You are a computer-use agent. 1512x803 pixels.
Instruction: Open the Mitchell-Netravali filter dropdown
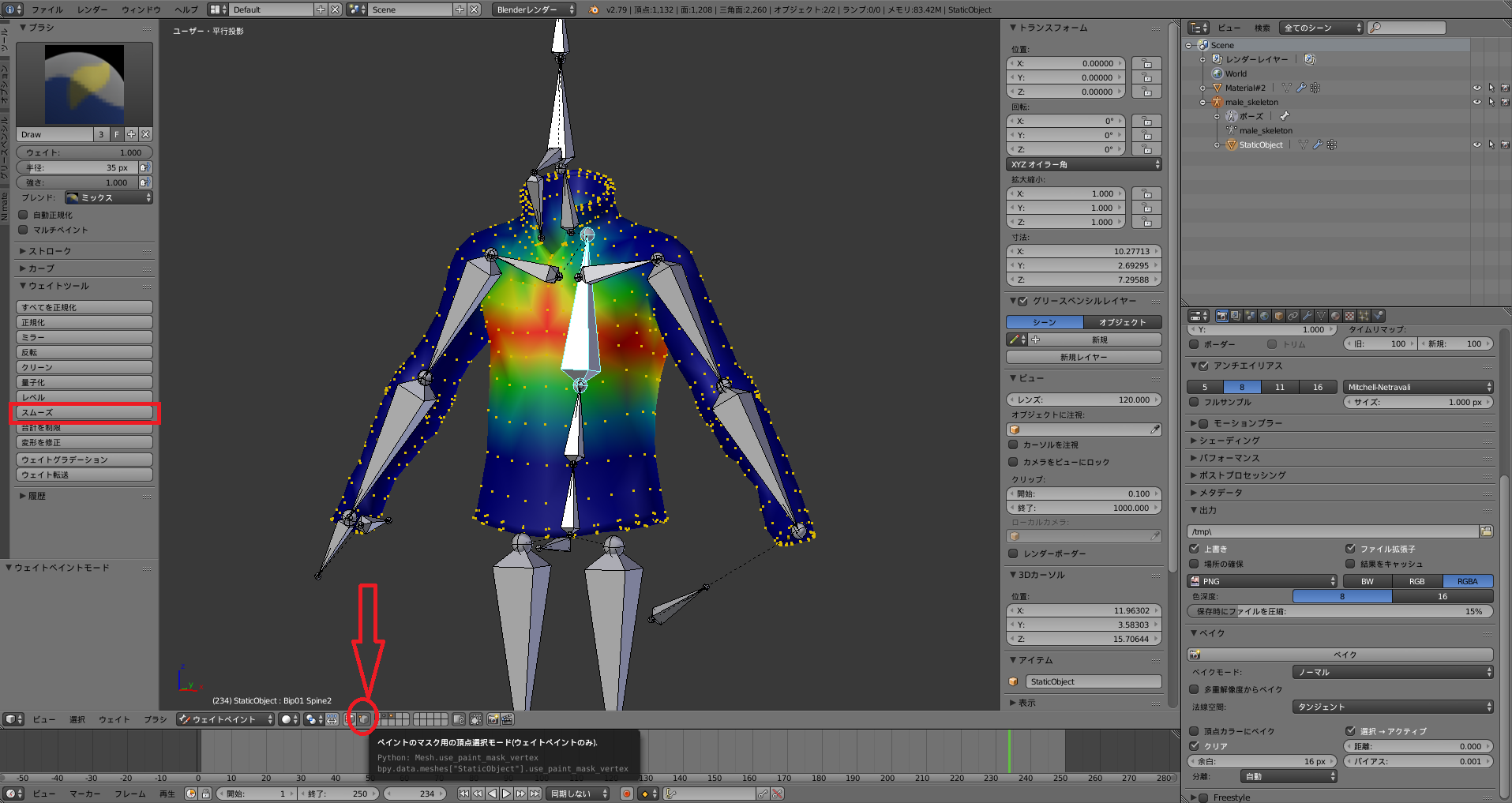tap(1418, 387)
